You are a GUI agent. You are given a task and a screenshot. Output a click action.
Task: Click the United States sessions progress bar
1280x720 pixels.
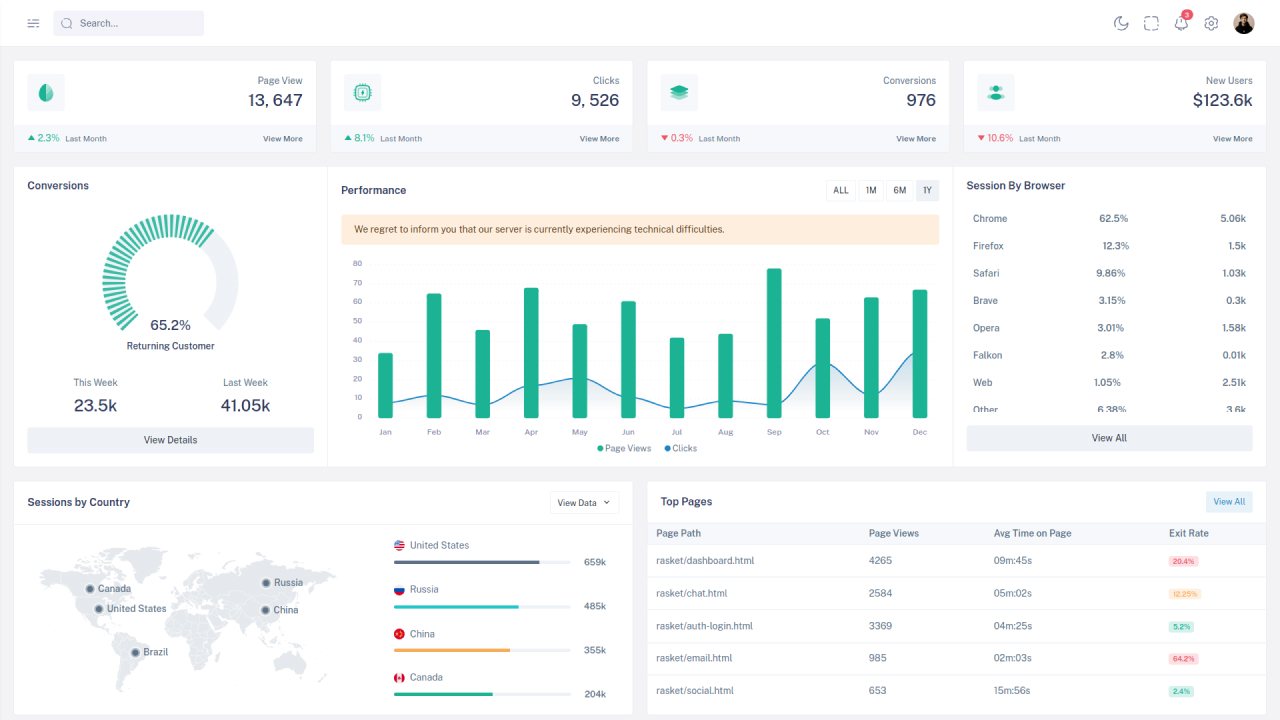point(483,561)
